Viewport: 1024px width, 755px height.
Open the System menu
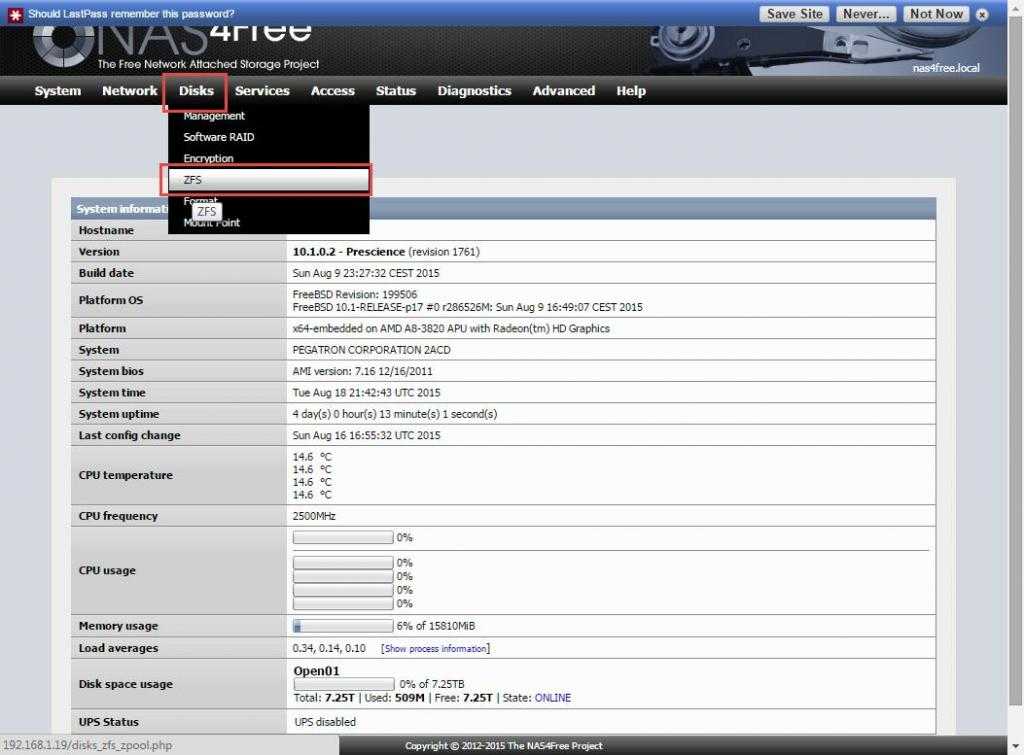[x=58, y=91]
